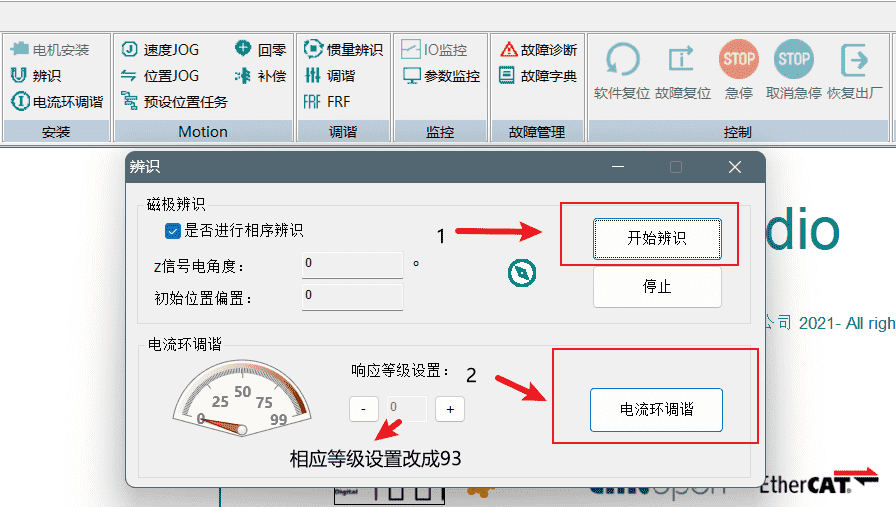Click the 开始辨识 start button
Viewport: 896px width, 507px height.
(x=656, y=238)
